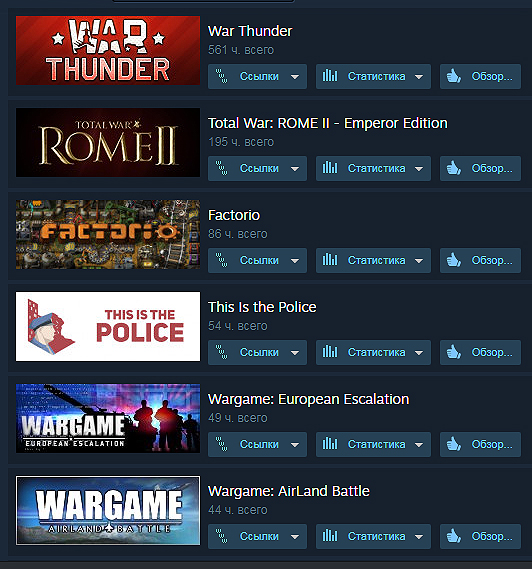The height and width of the screenshot is (569, 532).
Task: Expand the Статистика dropdown arrow for Total War: ROME II
Action: coord(419,169)
